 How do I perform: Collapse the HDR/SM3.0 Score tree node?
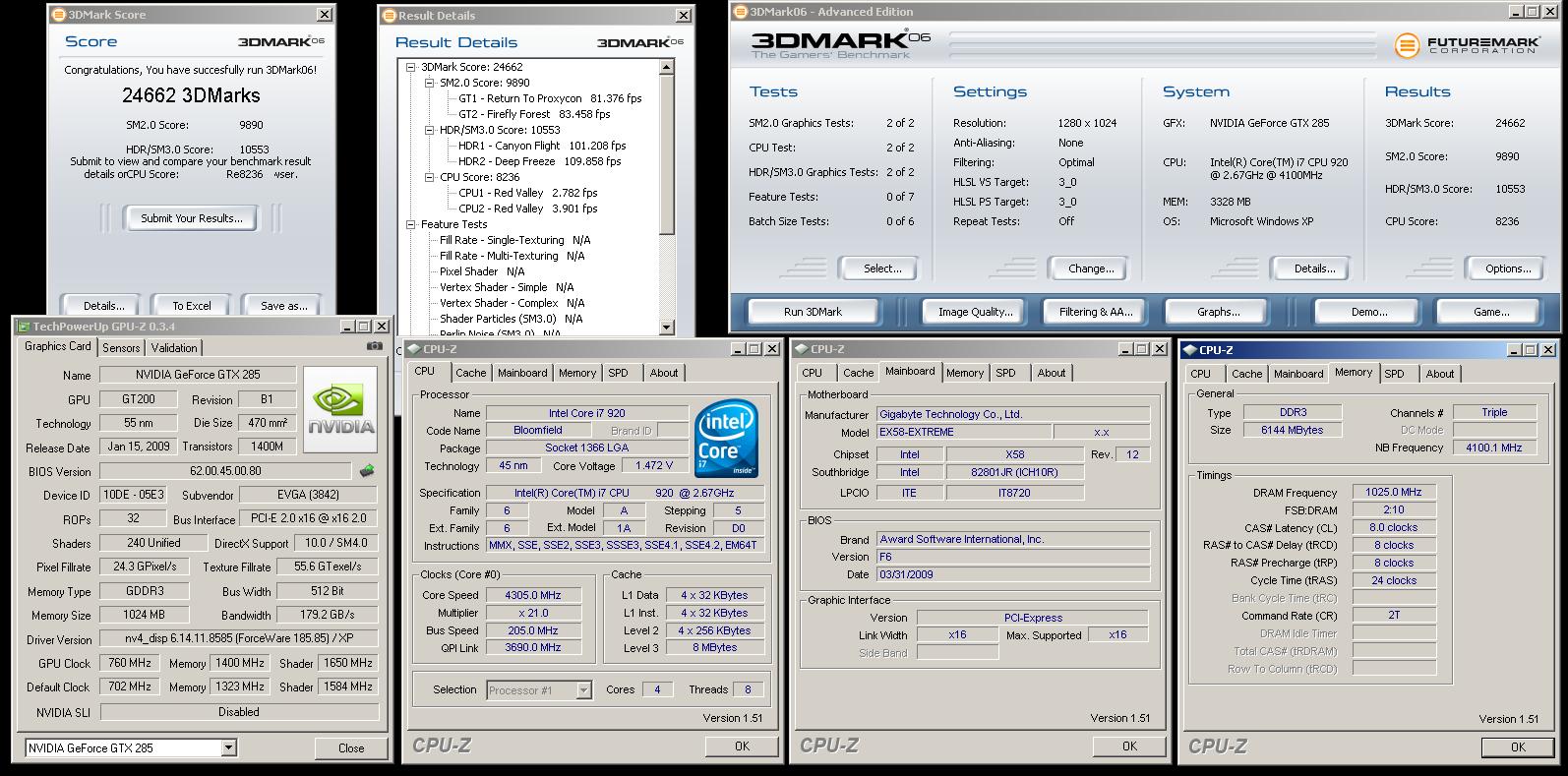pos(430,130)
